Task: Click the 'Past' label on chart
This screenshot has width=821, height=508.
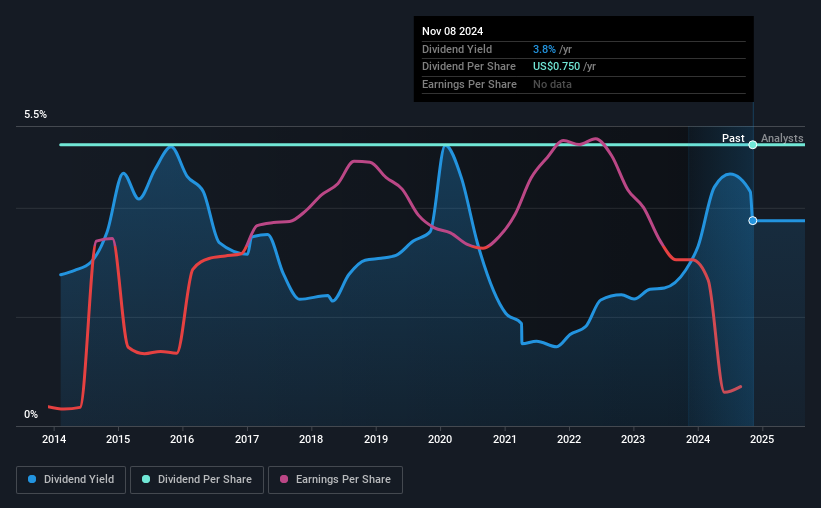Action: 733,138
